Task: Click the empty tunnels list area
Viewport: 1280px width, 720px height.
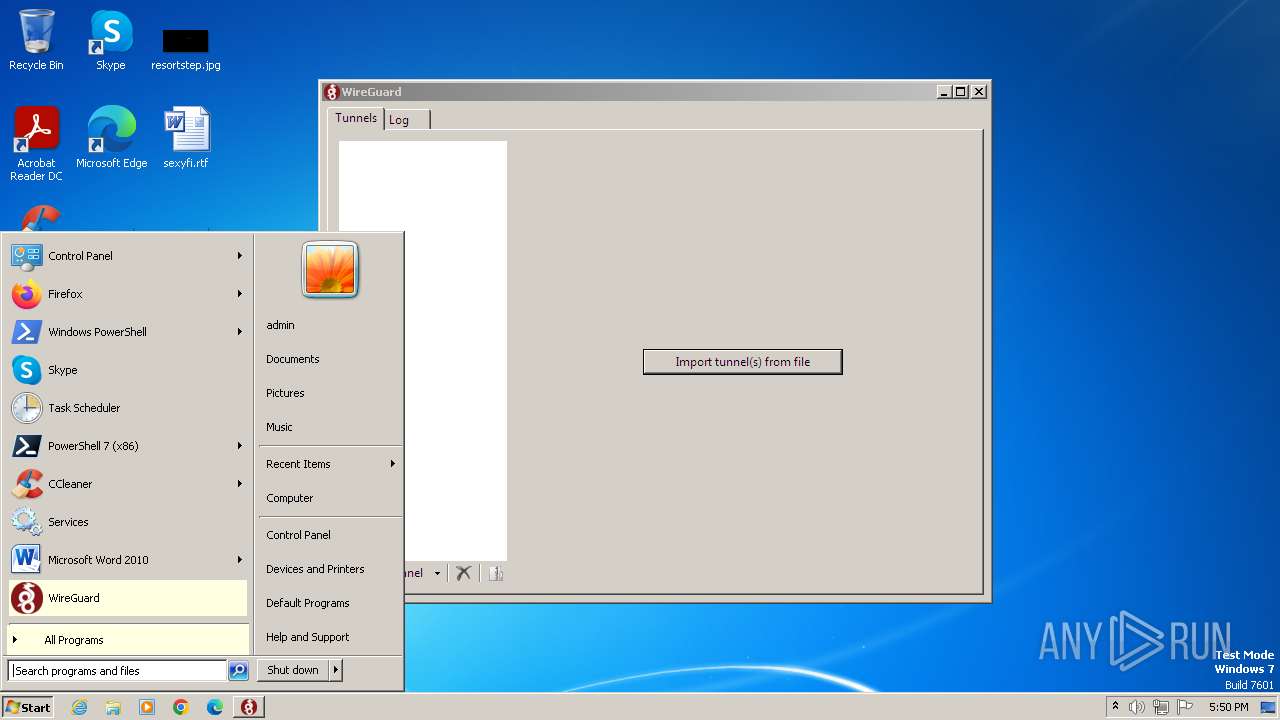Action: (x=423, y=350)
